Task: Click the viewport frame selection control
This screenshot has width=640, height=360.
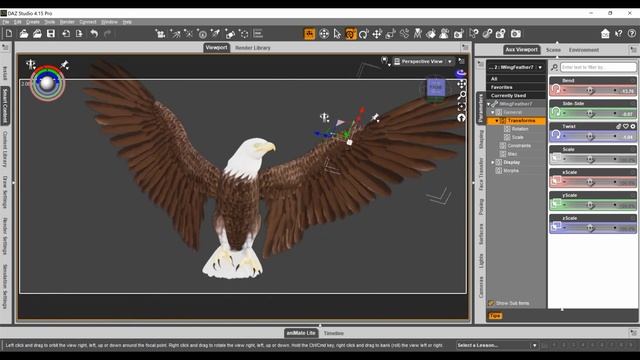Action: (x=462, y=107)
